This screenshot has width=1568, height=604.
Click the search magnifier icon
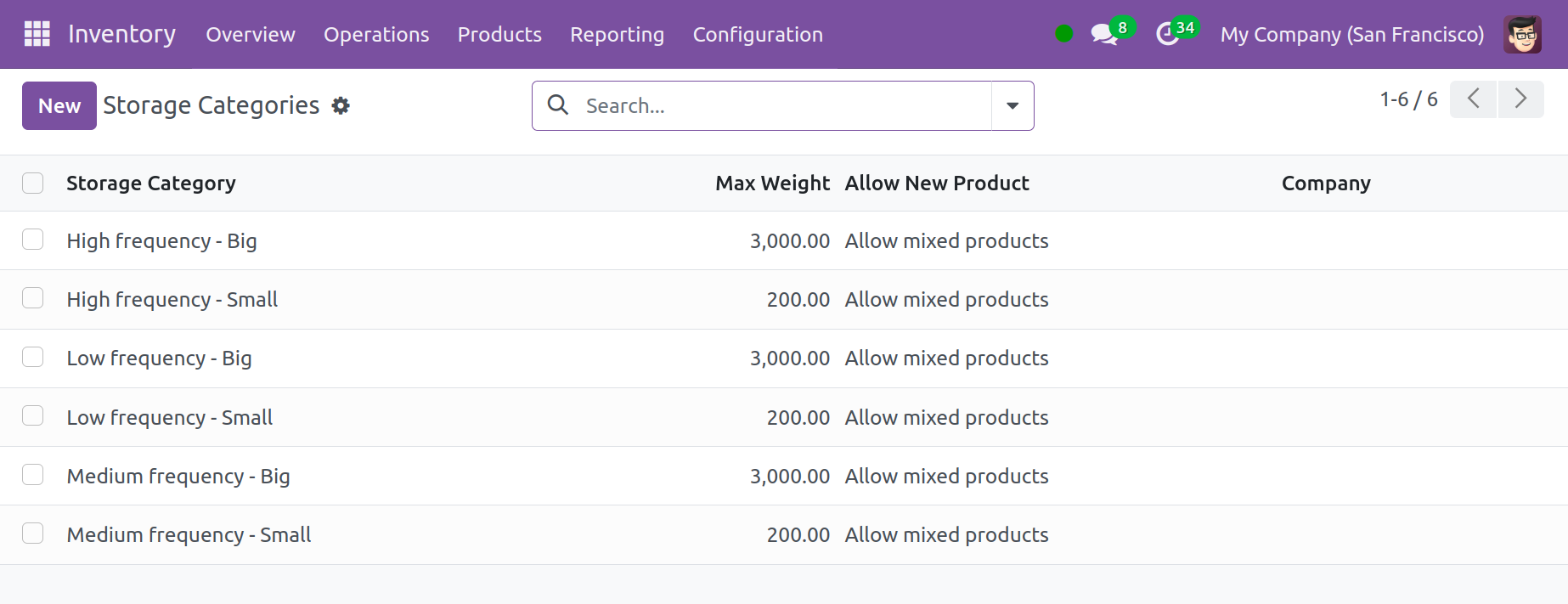coord(558,105)
